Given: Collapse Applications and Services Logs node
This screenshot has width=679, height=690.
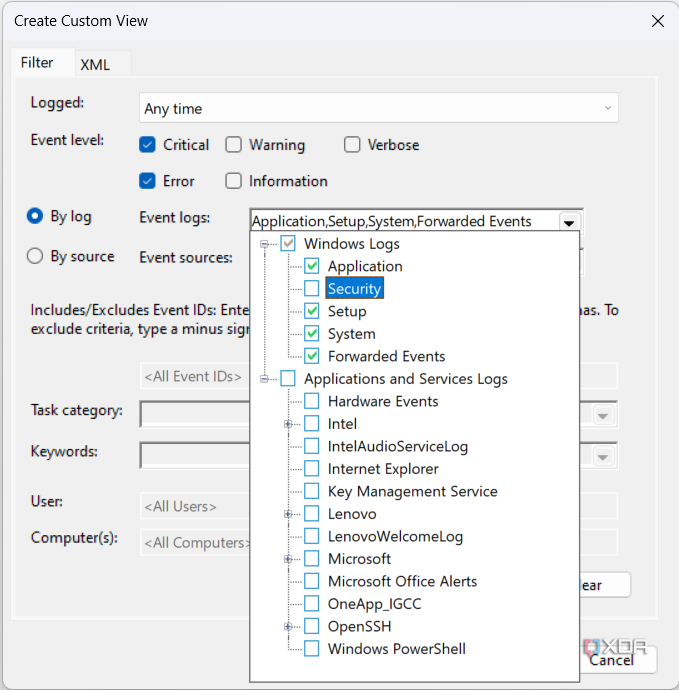Looking at the screenshot, I should [264, 378].
